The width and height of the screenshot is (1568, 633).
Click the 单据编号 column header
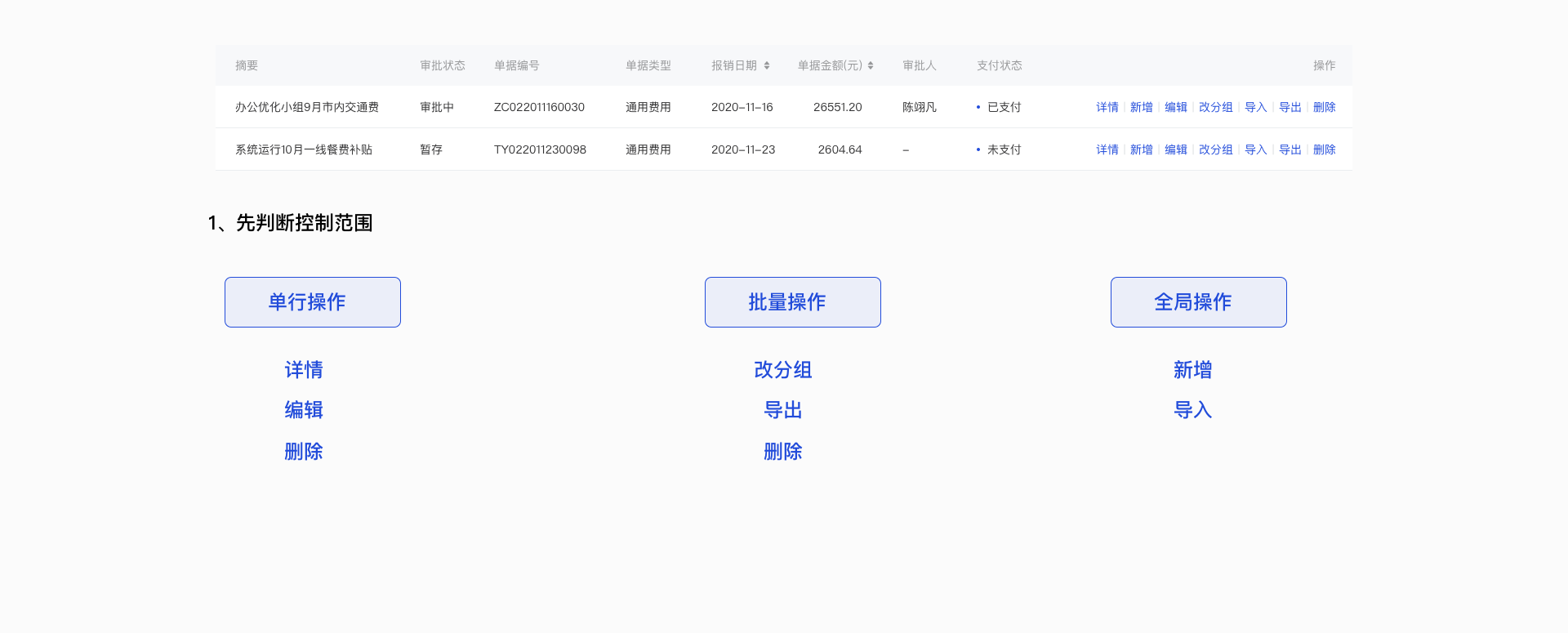tap(517, 65)
